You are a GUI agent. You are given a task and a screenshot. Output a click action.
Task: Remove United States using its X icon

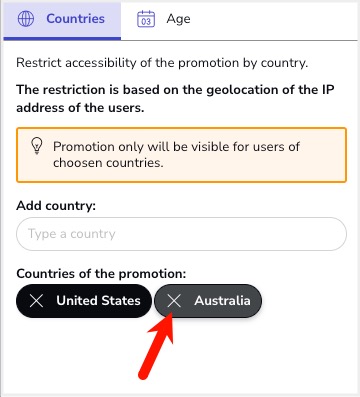36,301
